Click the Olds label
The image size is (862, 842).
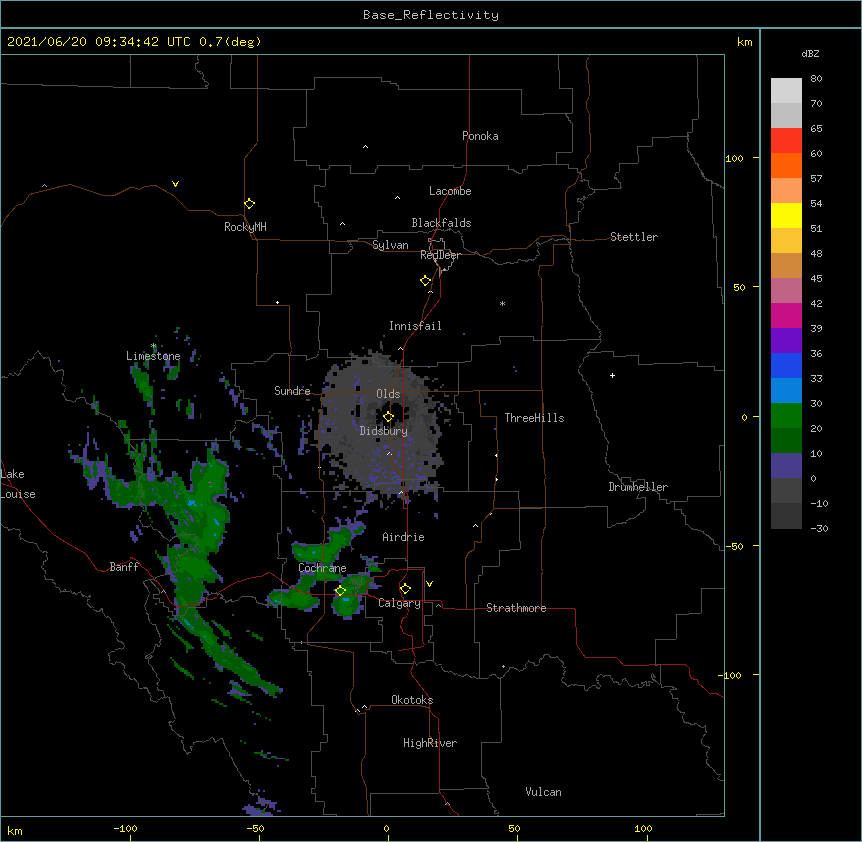point(388,394)
